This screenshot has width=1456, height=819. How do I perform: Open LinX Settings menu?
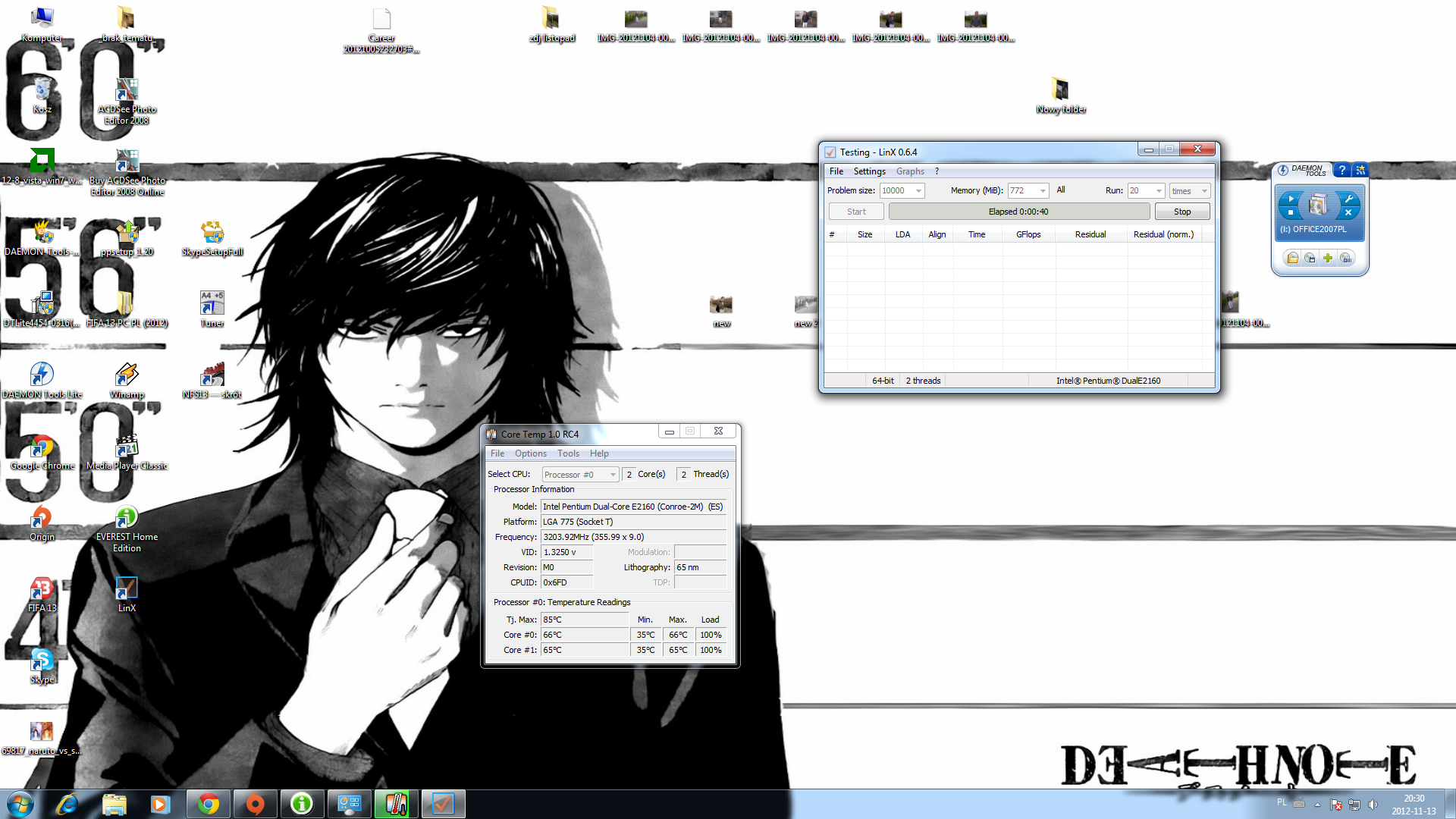869,171
